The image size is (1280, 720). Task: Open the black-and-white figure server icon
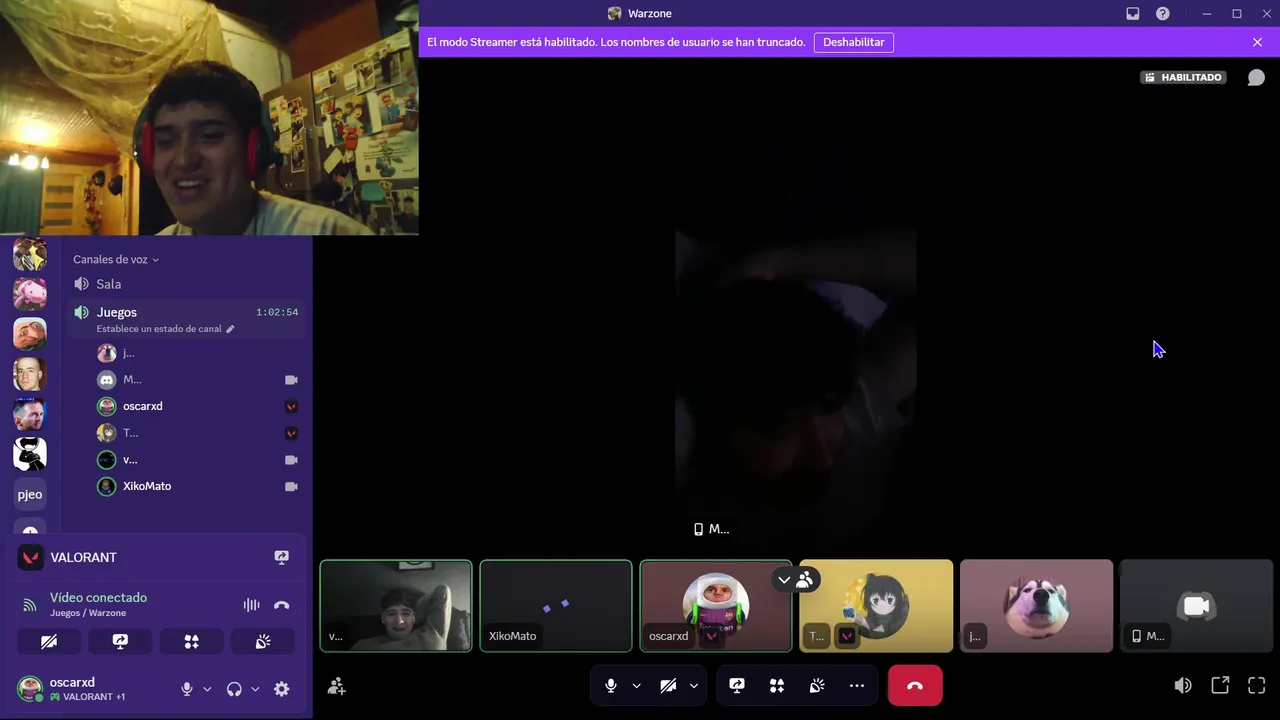[x=30, y=454]
